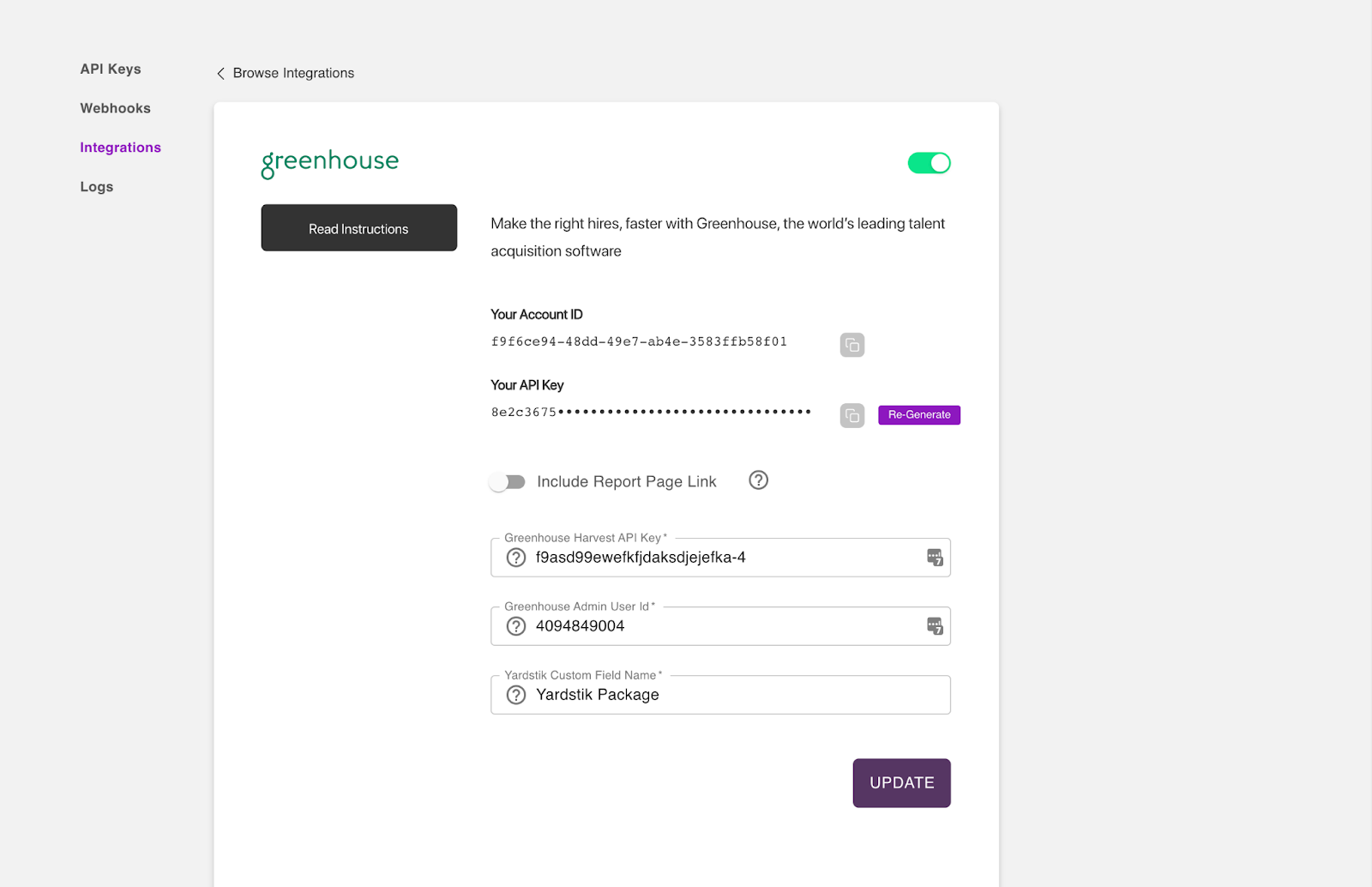Focus the Greenhouse Admin User Id field
This screenshot has width=1372, height=887.
721,626
